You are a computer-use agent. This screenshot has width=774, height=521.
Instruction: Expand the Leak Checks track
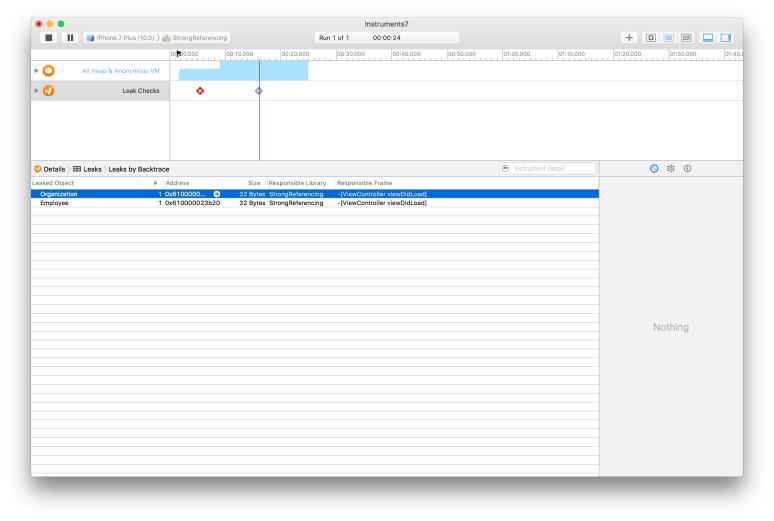37,90
